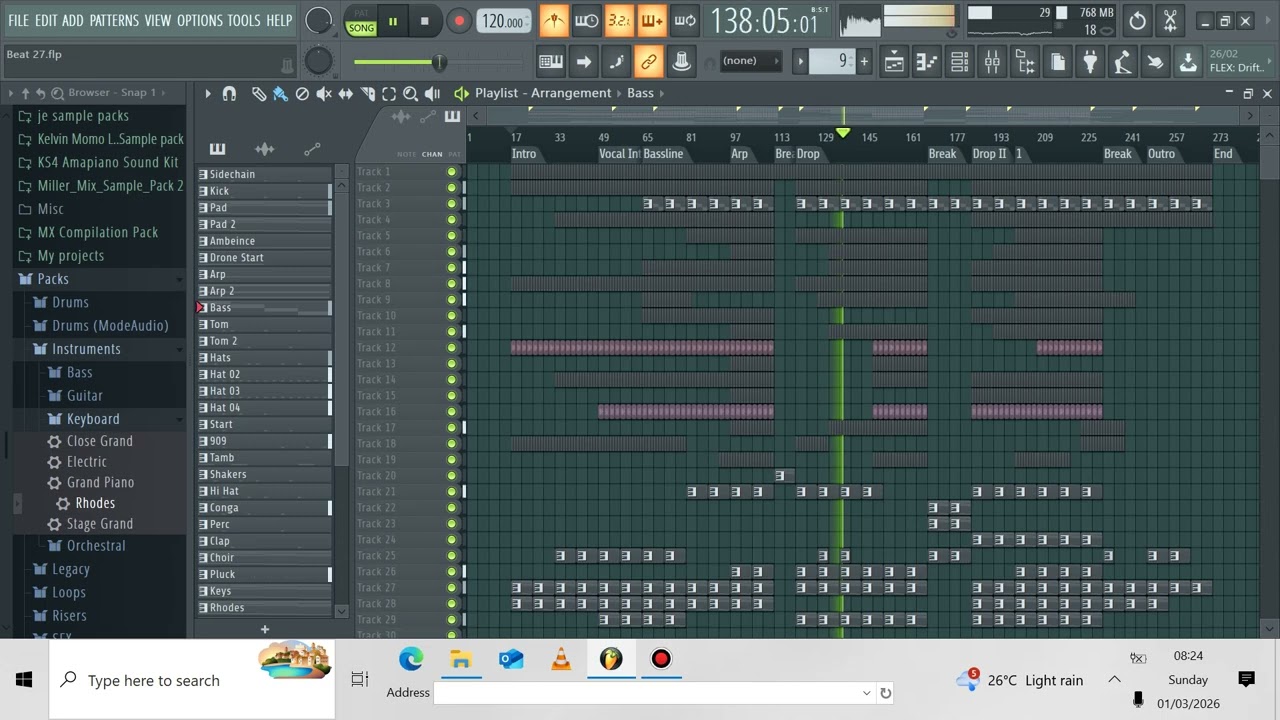Mute Track 3 with its green dot

pos(452,204)
